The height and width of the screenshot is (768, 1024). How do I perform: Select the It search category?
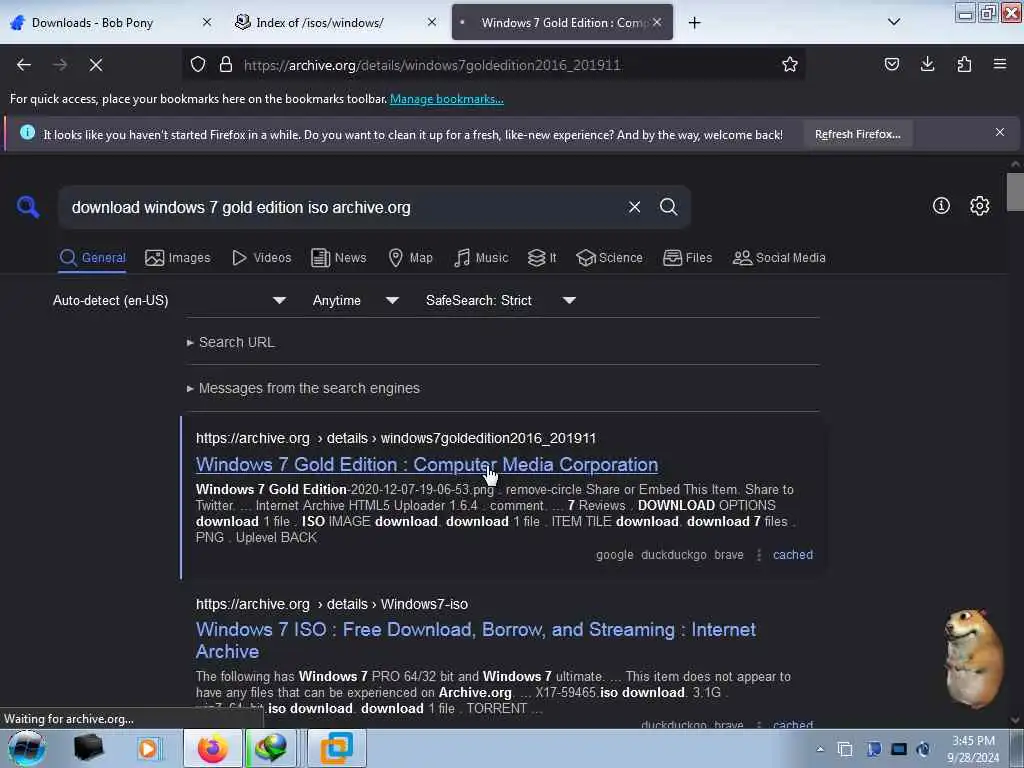pos(542,258)
